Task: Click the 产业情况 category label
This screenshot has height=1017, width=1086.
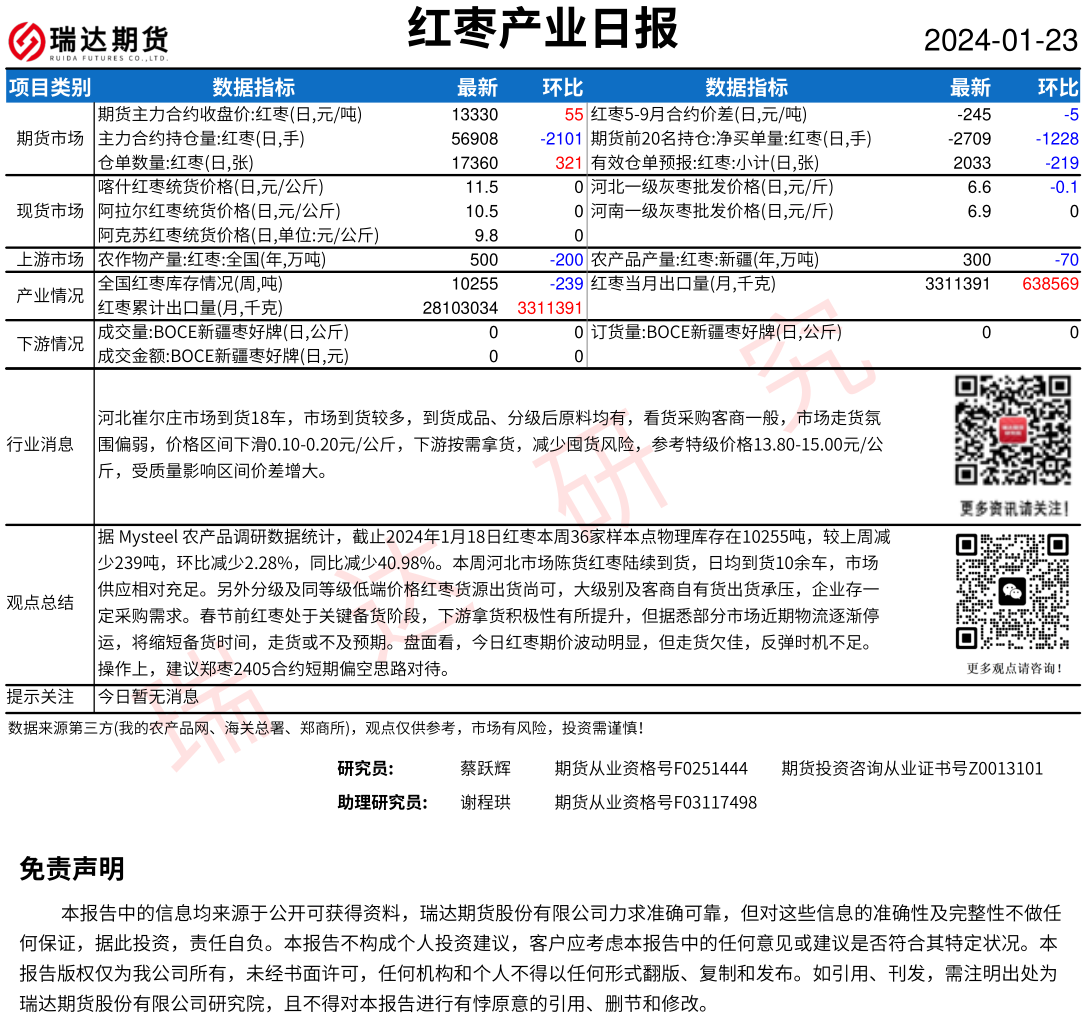Action: pyautogui.click(x=50, y=296)
